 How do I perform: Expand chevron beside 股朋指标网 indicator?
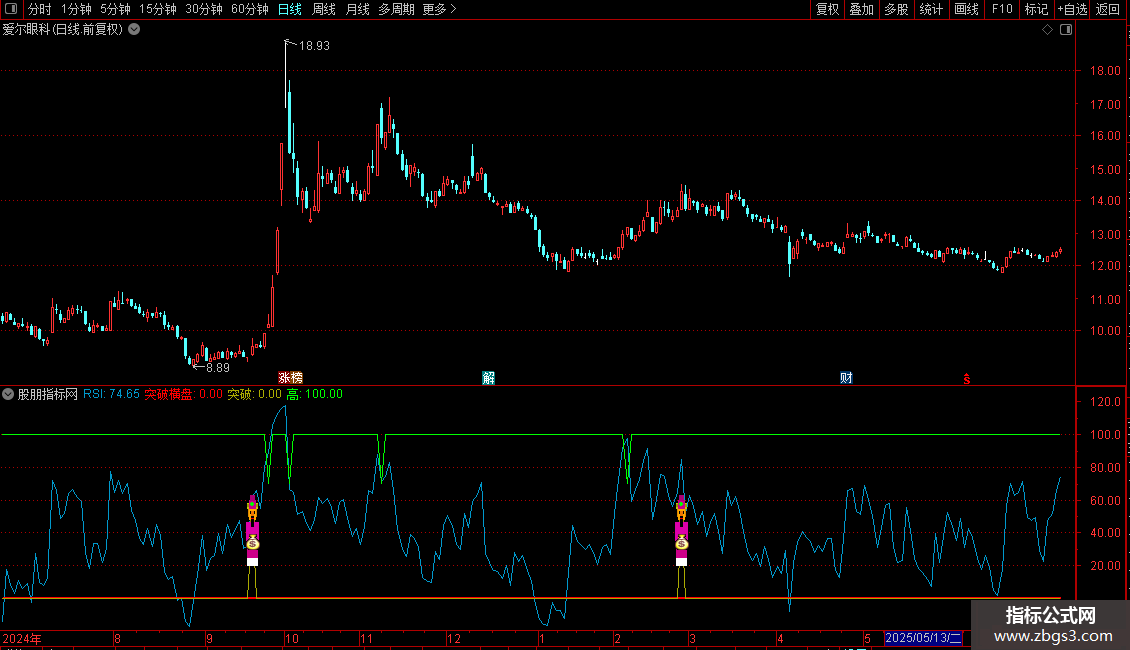8,394
